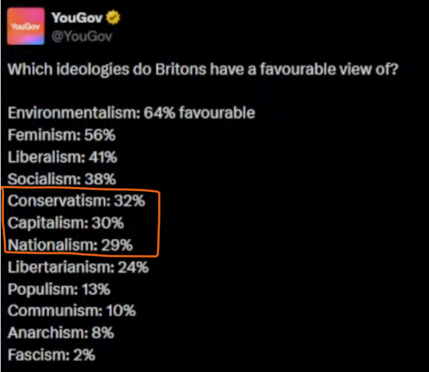429x372 pixels.
Task: Select the Socialism: 38% line
Action: (62, 179)
